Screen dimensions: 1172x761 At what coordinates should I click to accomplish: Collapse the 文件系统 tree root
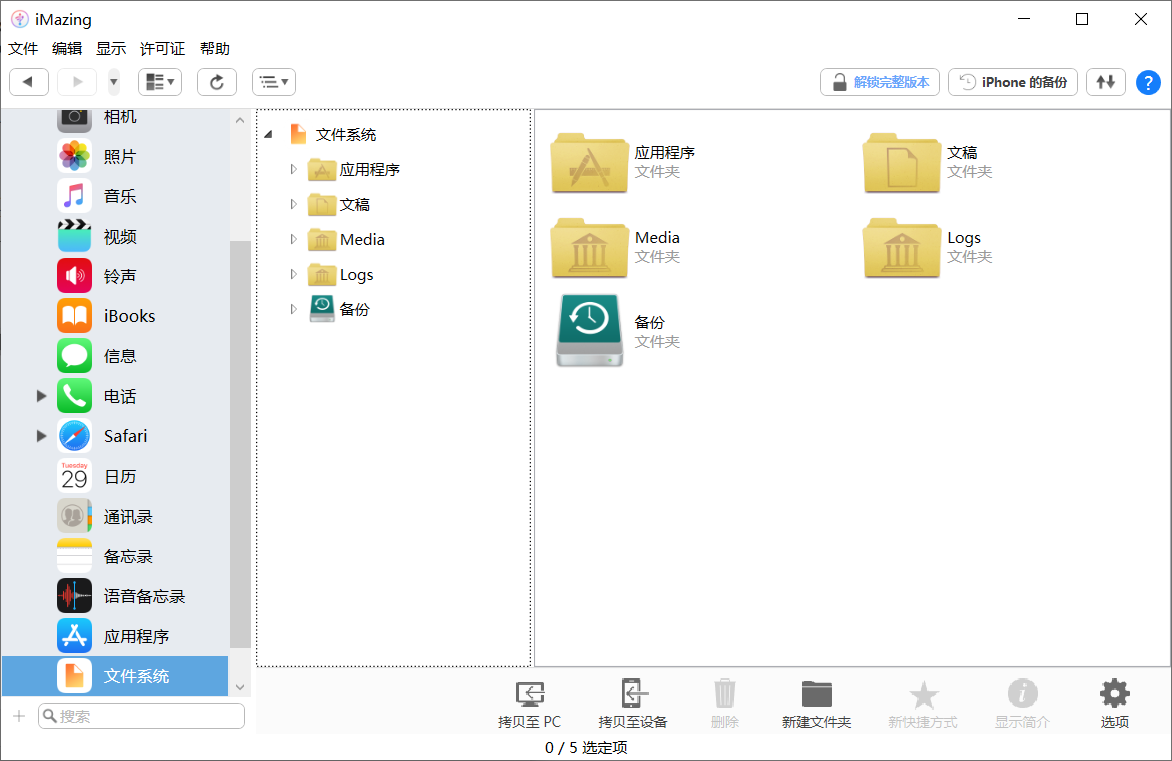[x=268, y=135]
